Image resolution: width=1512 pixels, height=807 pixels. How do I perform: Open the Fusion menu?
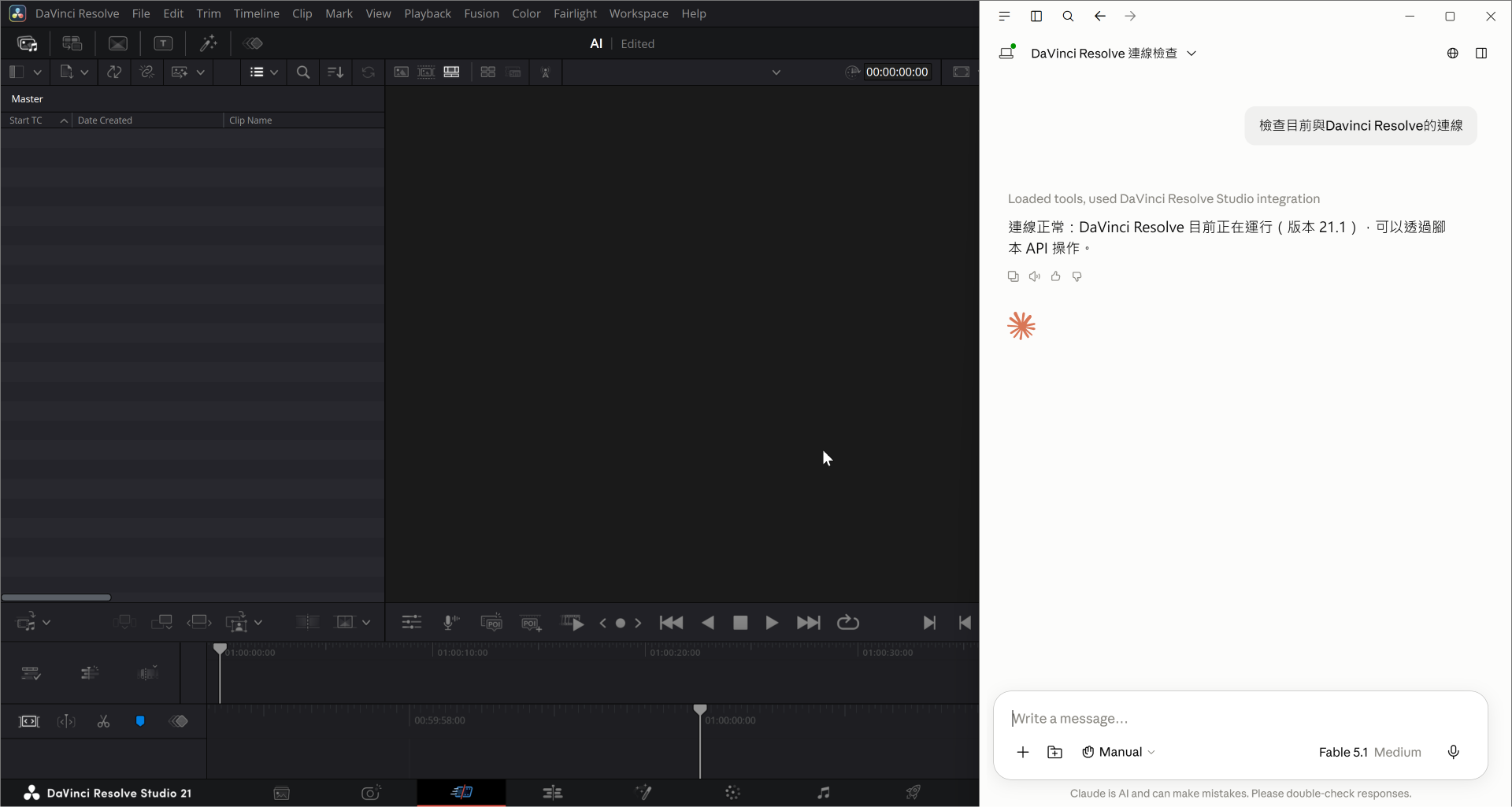tap(481, 13)
